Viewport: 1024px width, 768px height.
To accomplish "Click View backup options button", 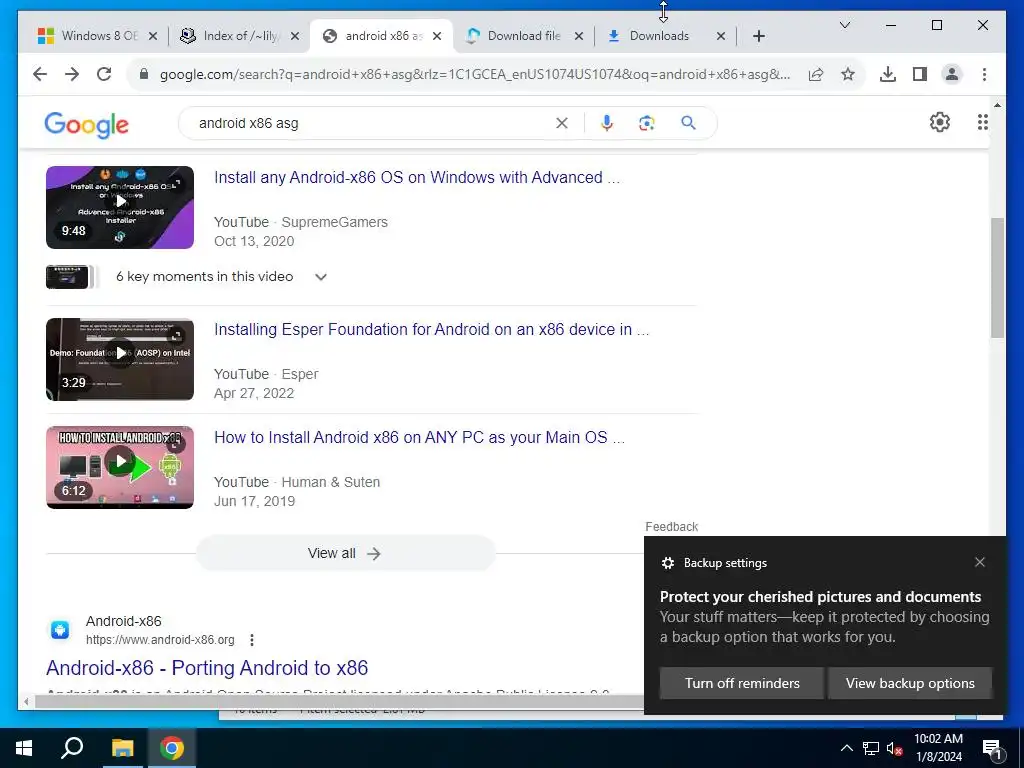I will (910, 683).
